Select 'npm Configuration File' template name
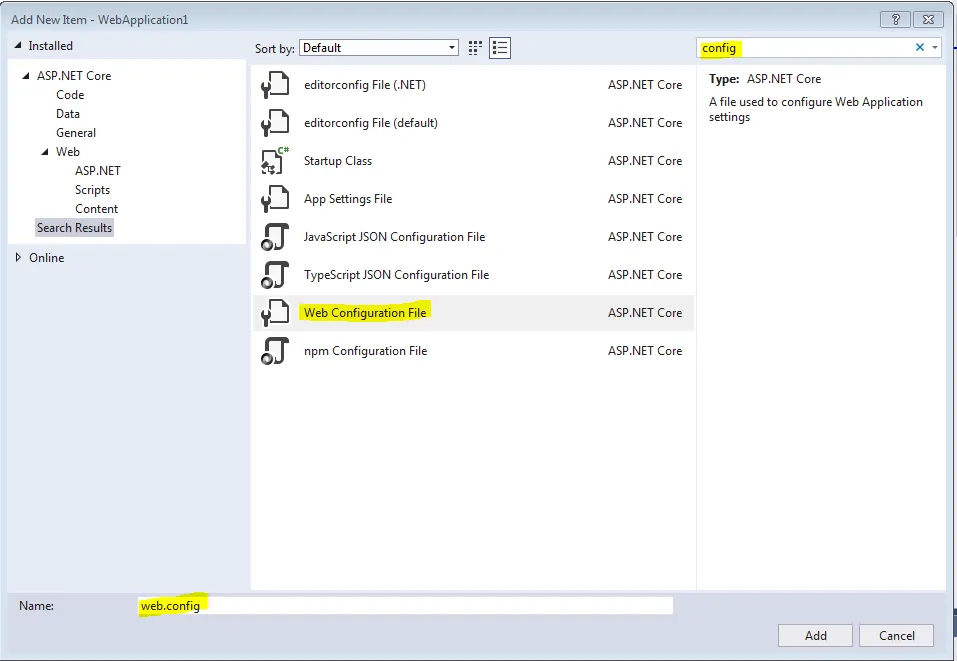This screenshot has width=957, height=661. pos(365,351)
